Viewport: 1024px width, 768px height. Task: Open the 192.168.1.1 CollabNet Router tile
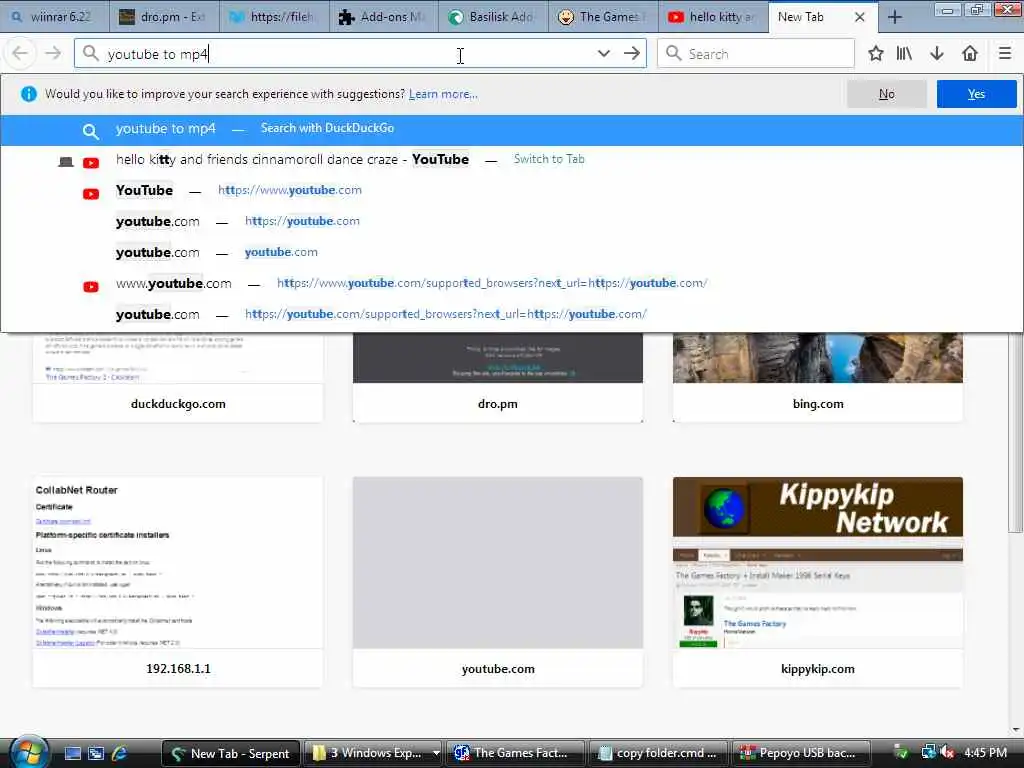178,582
